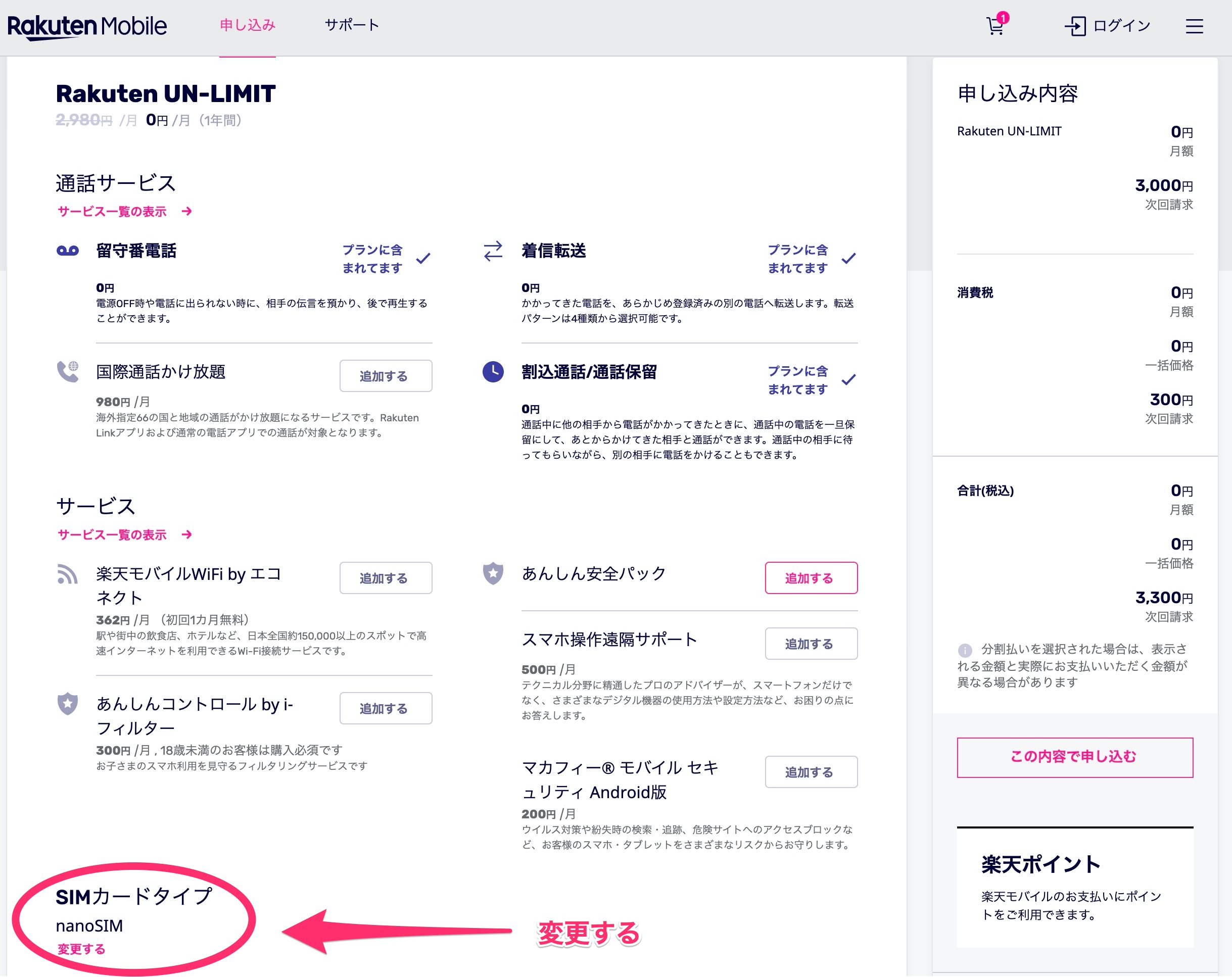Click the 留守番電話 service title
Screen dimensions: 1232x977
tap(136, 251)
